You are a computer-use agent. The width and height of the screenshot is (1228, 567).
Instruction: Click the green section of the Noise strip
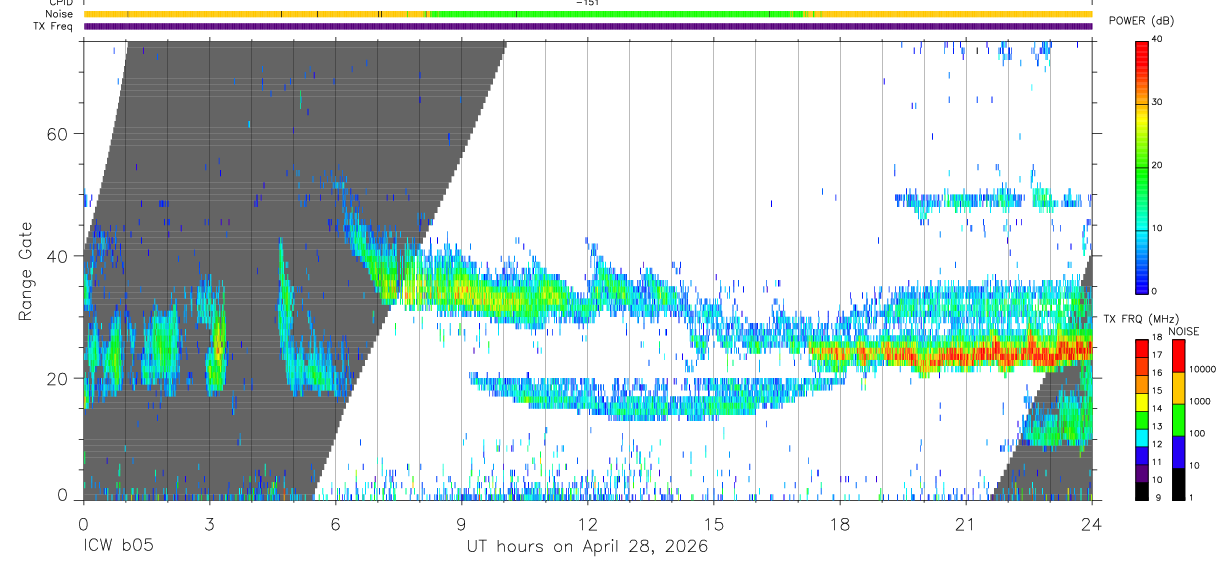tap(615, 14)
